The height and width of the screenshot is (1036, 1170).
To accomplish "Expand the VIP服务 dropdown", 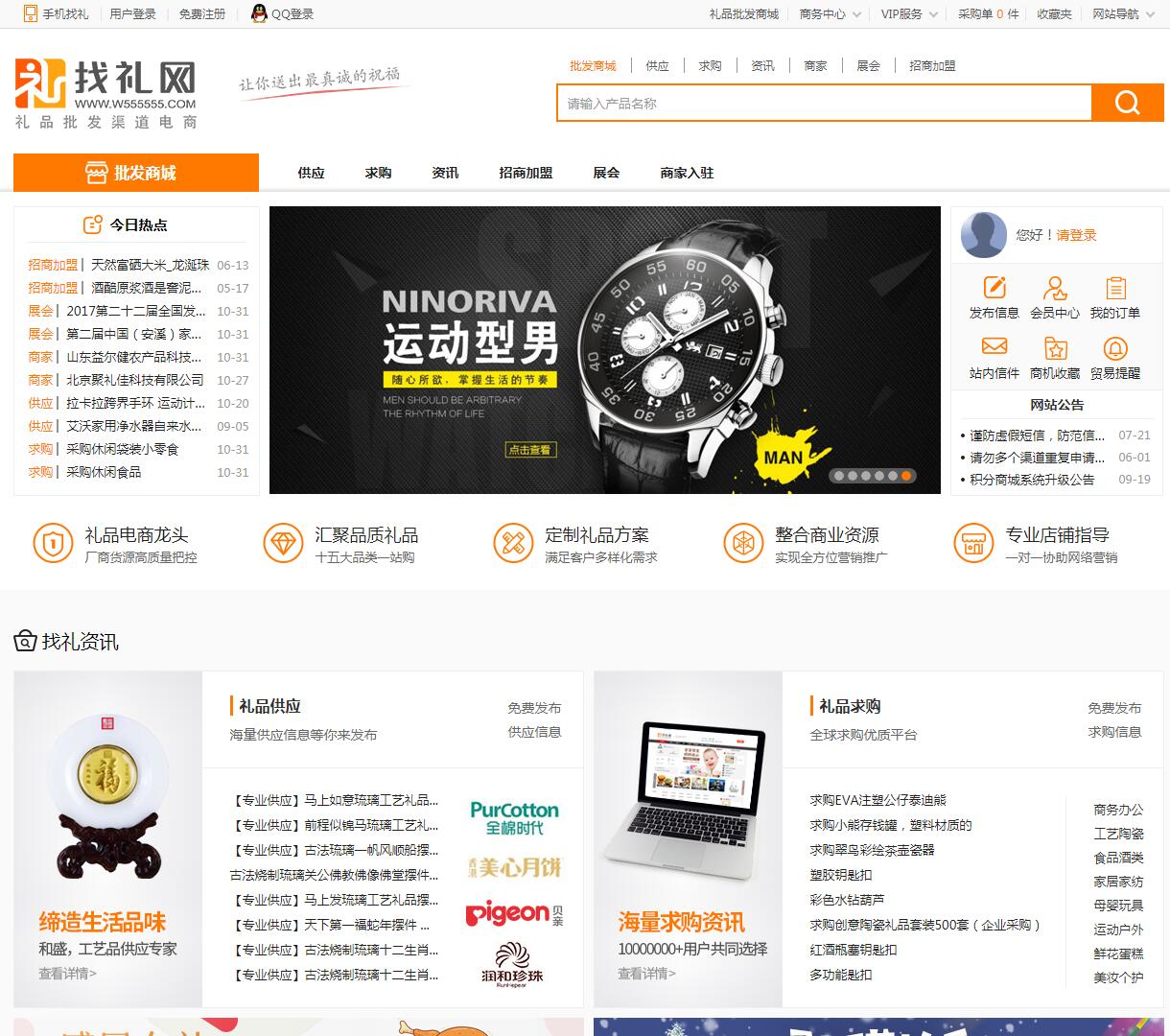I will click(x=909, y=13).
